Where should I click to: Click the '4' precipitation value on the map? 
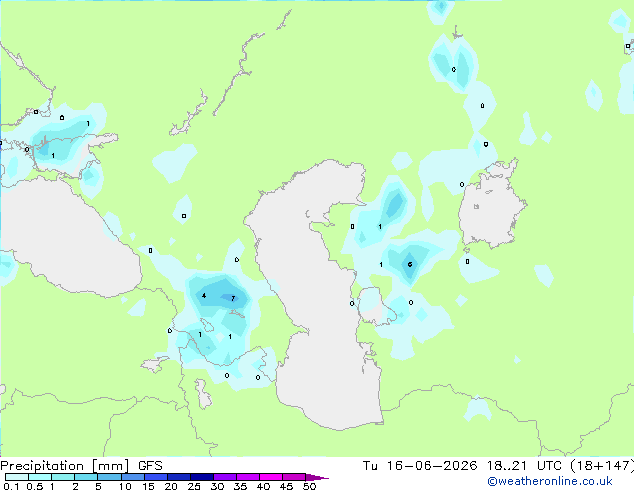tap(204, 296)
